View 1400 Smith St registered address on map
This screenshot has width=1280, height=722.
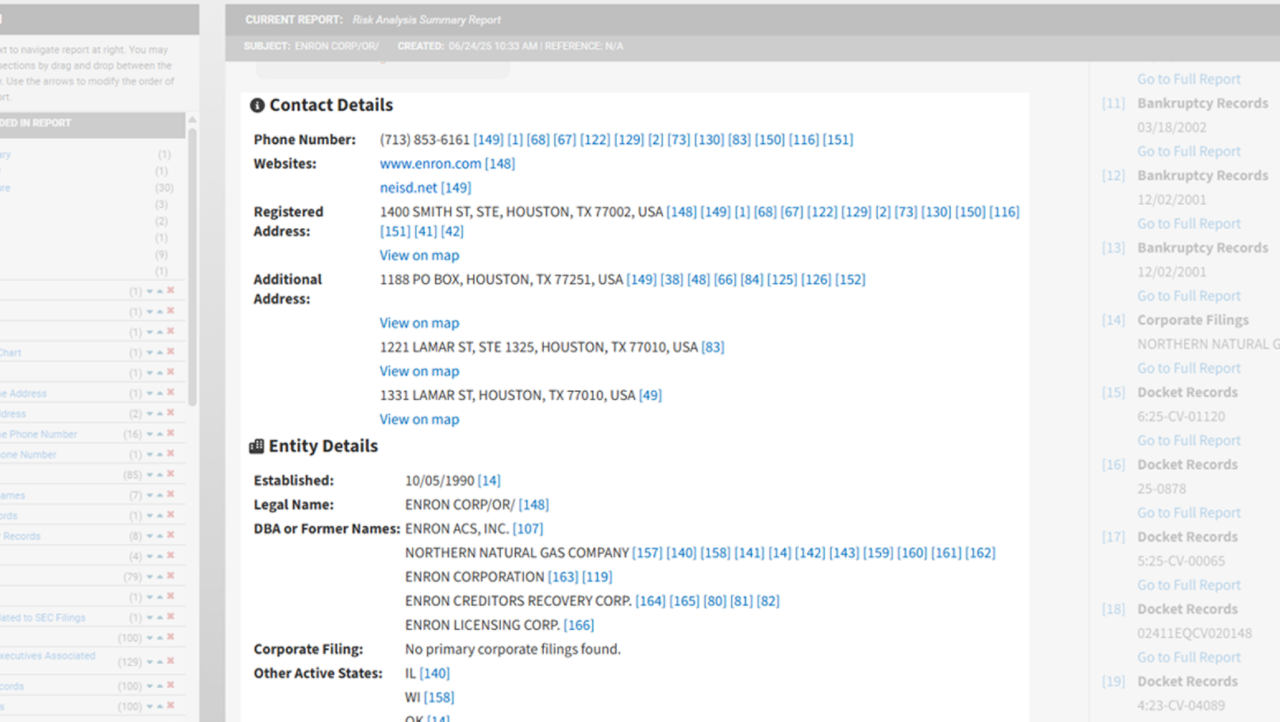coord(419,255)
